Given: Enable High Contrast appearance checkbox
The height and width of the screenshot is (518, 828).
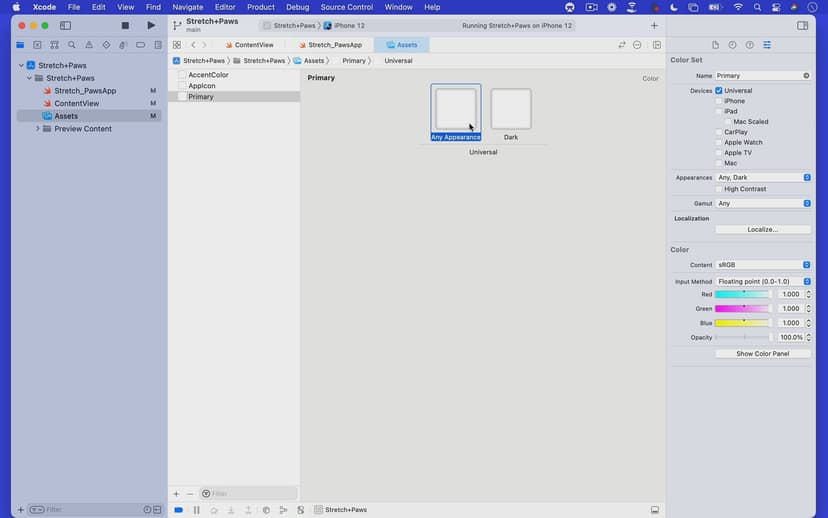Looking at the screenshot, I should point(719,189).
